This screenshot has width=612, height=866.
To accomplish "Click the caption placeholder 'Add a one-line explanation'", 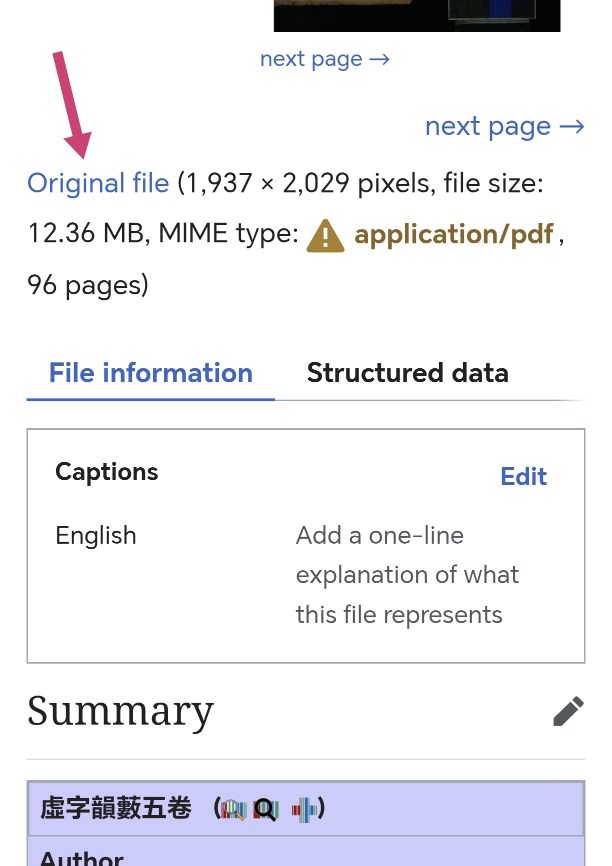I will 407,575.
